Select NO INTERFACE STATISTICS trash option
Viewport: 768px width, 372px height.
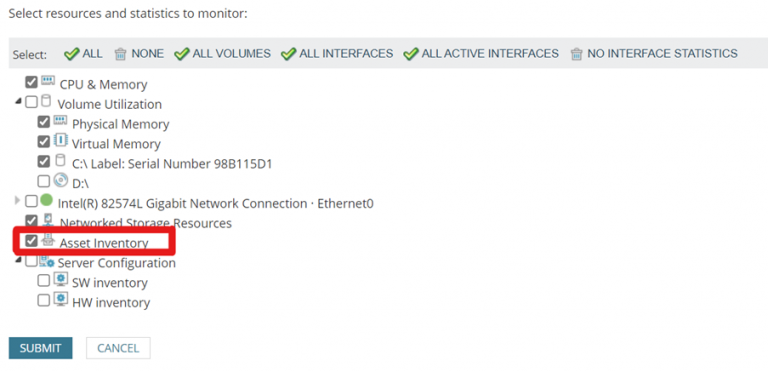tap(654, 53)
